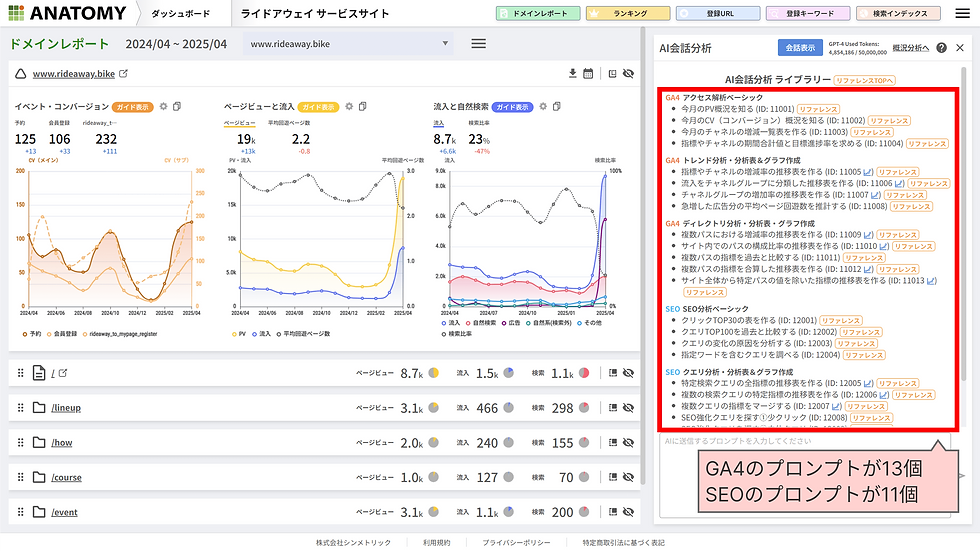980x551 pixels.
Task: Hide the /course directory row
Action: point(628,477)
